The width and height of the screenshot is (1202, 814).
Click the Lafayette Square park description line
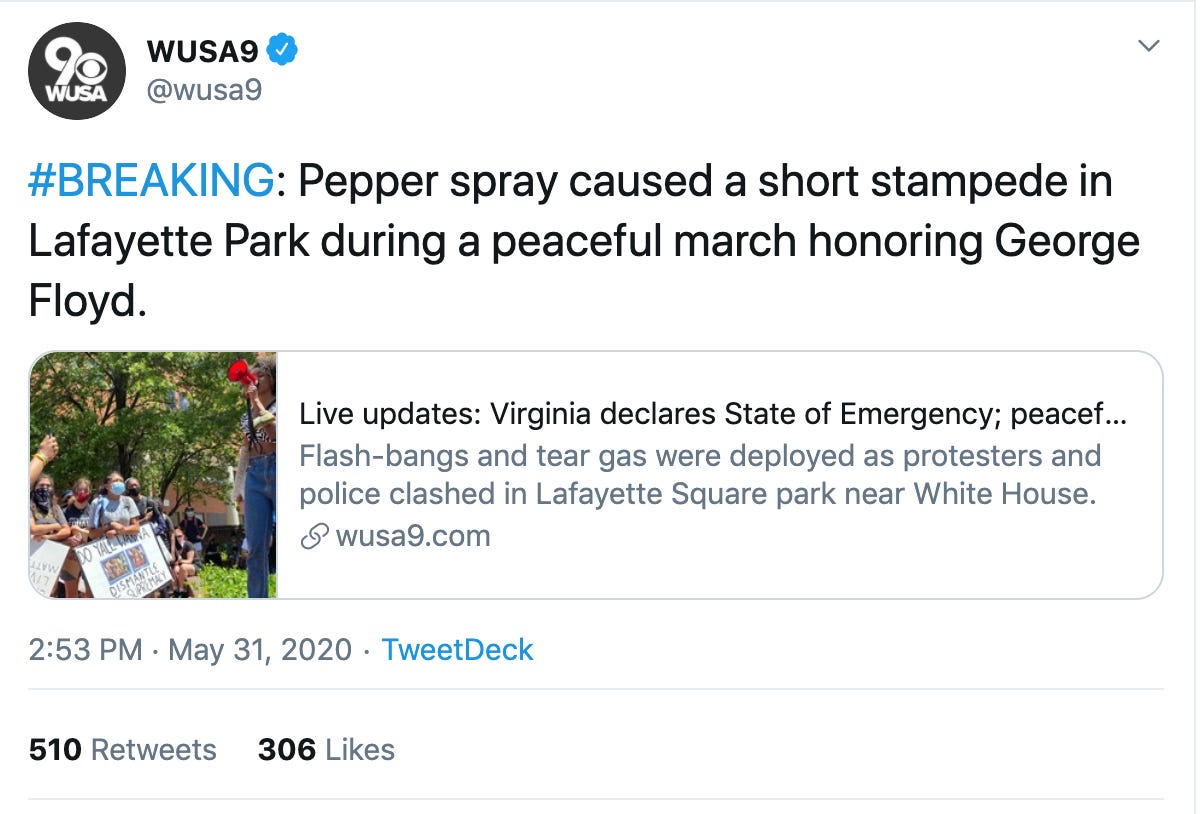tap(697, 494)
